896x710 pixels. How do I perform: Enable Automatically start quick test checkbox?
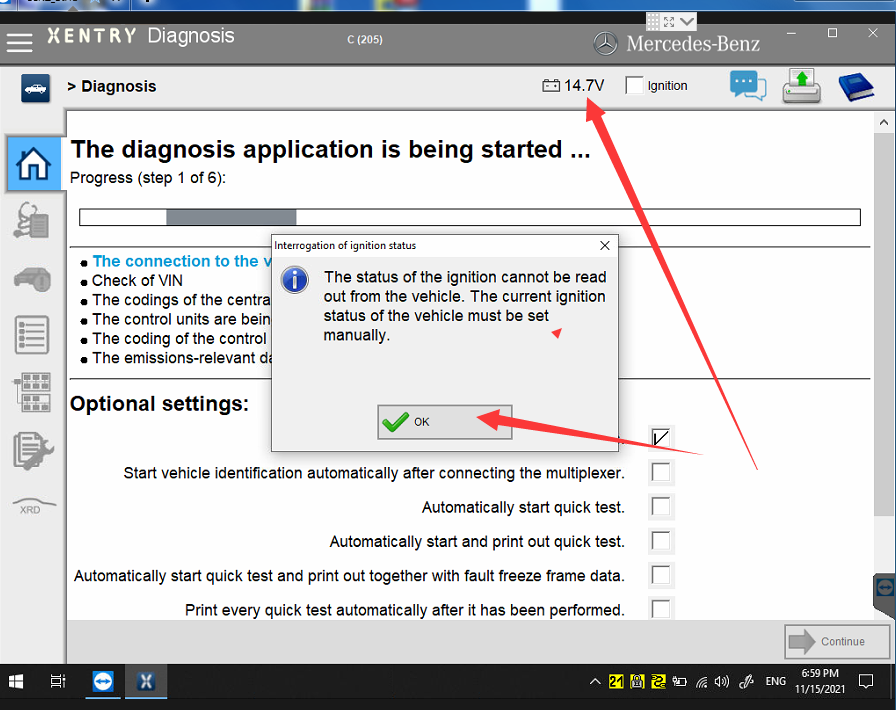click(661, 506)
